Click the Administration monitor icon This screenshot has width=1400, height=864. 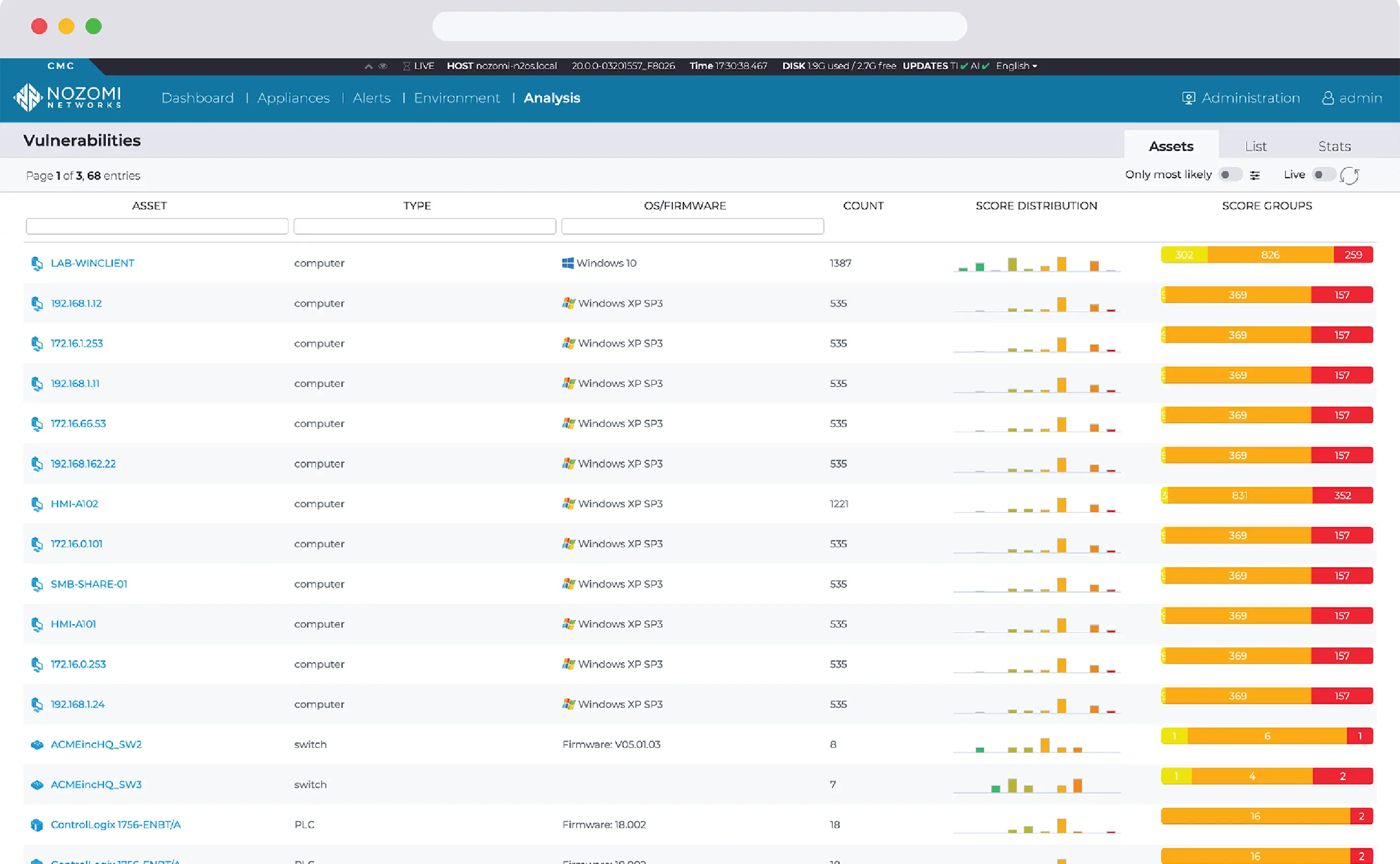(1189, 98)
